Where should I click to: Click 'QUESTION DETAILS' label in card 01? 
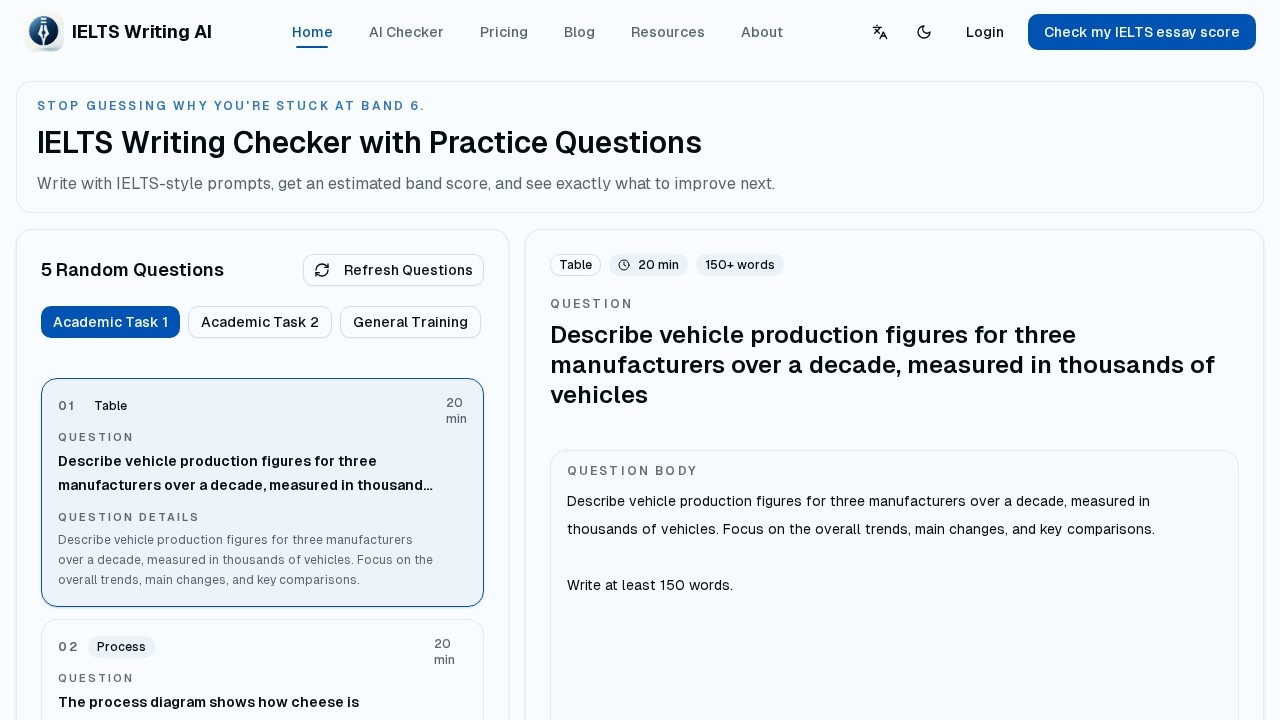pos(129,517)
